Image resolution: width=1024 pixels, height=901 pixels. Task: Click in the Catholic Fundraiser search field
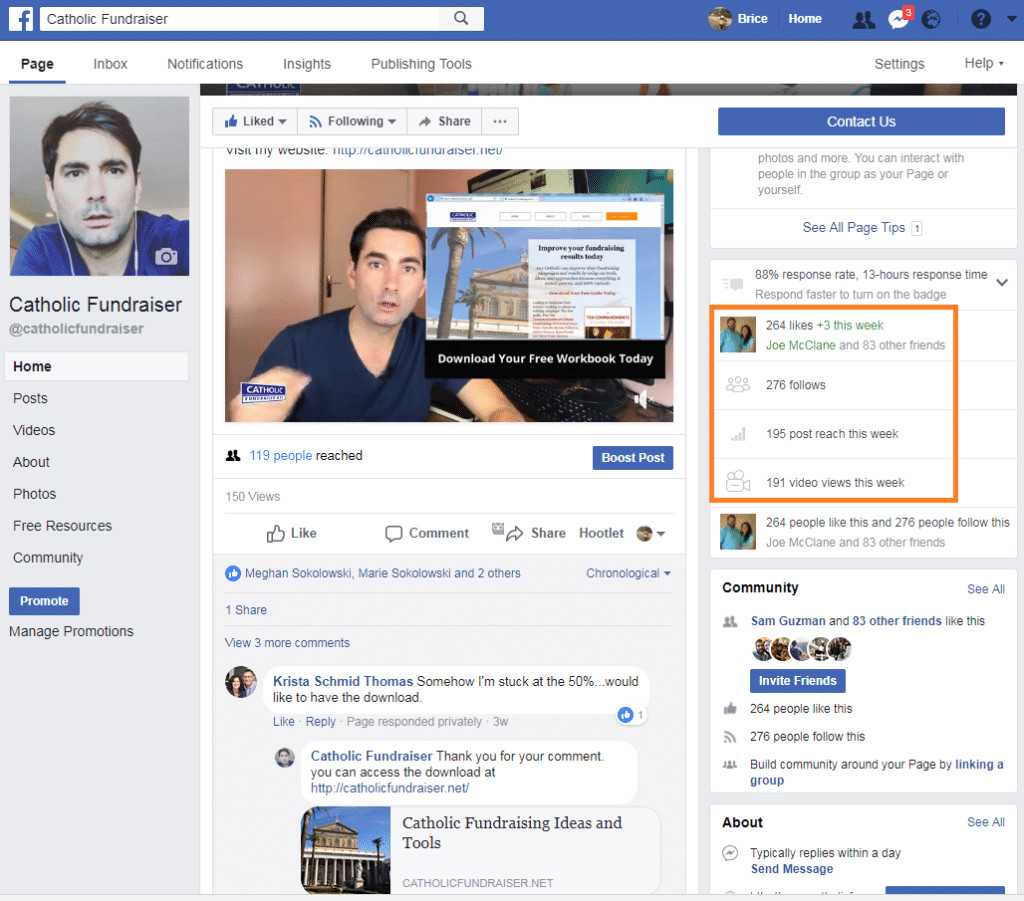click(240, 18)
